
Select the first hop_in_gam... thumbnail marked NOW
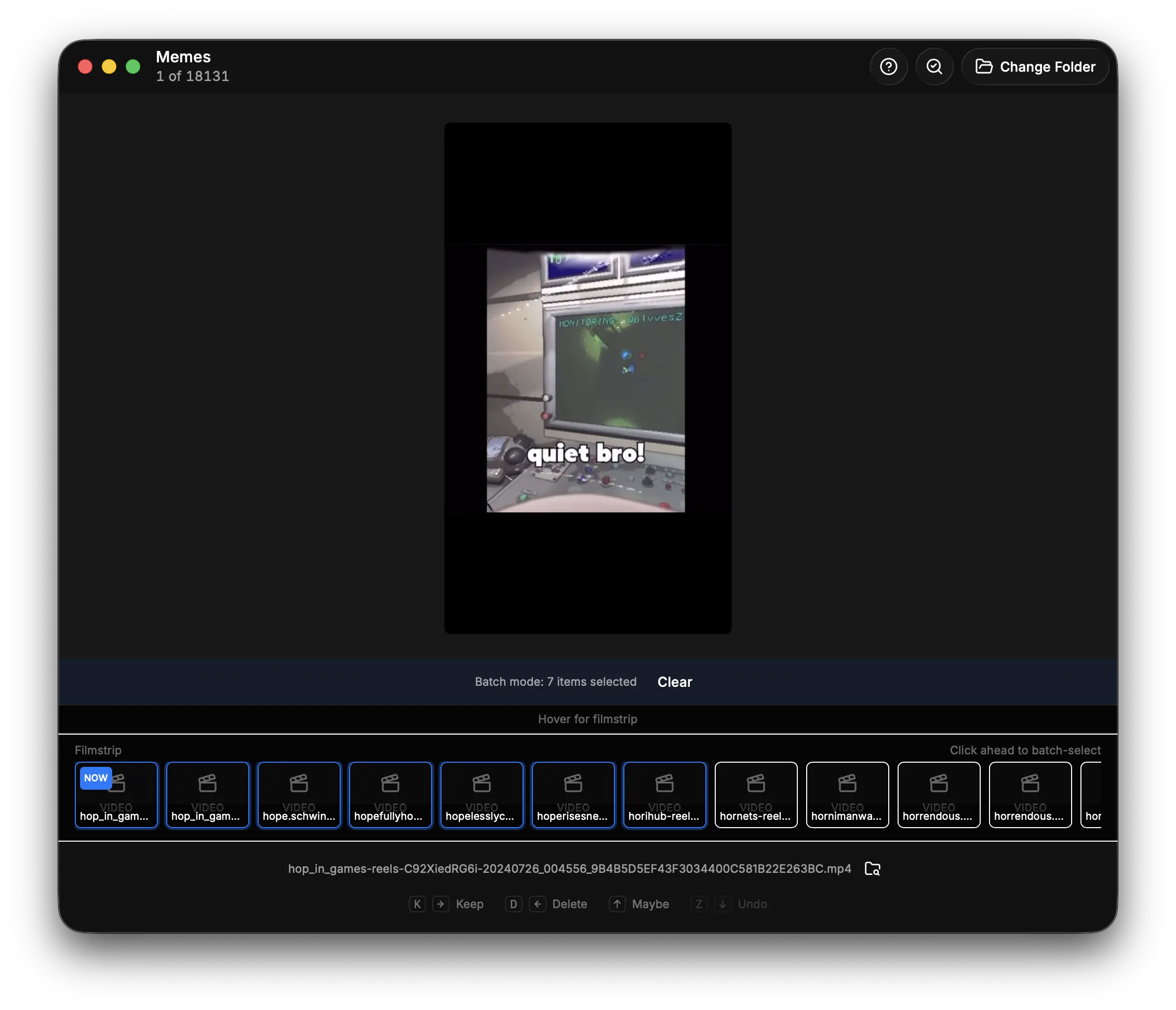[116, 794]
